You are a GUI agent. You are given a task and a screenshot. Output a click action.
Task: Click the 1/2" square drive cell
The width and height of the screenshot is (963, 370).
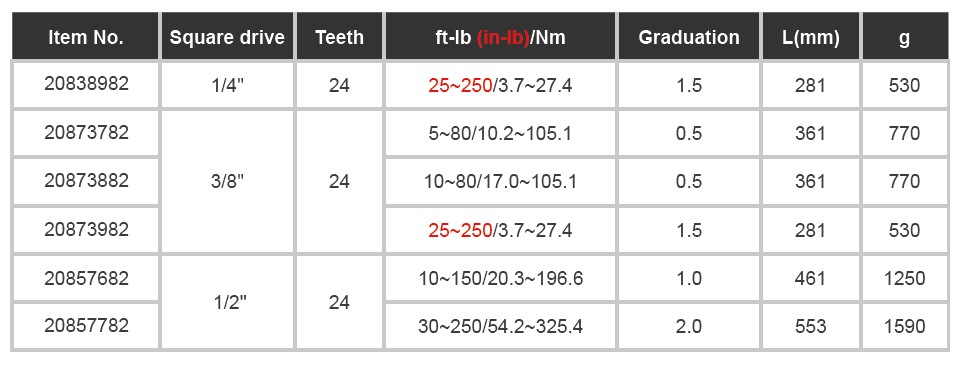click(x=227, y=302)
